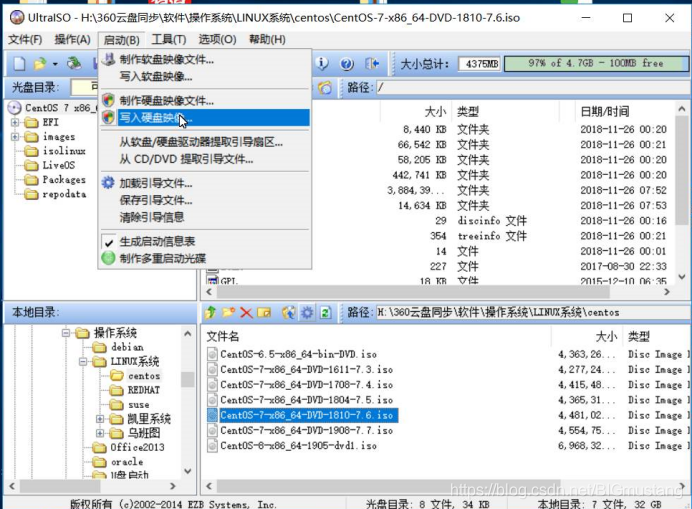Image resolution: width=692 pixels, height=509 pixels.
Task: Select 写入硬盘映像 menu entry
Action: click(x=205, y=118)
